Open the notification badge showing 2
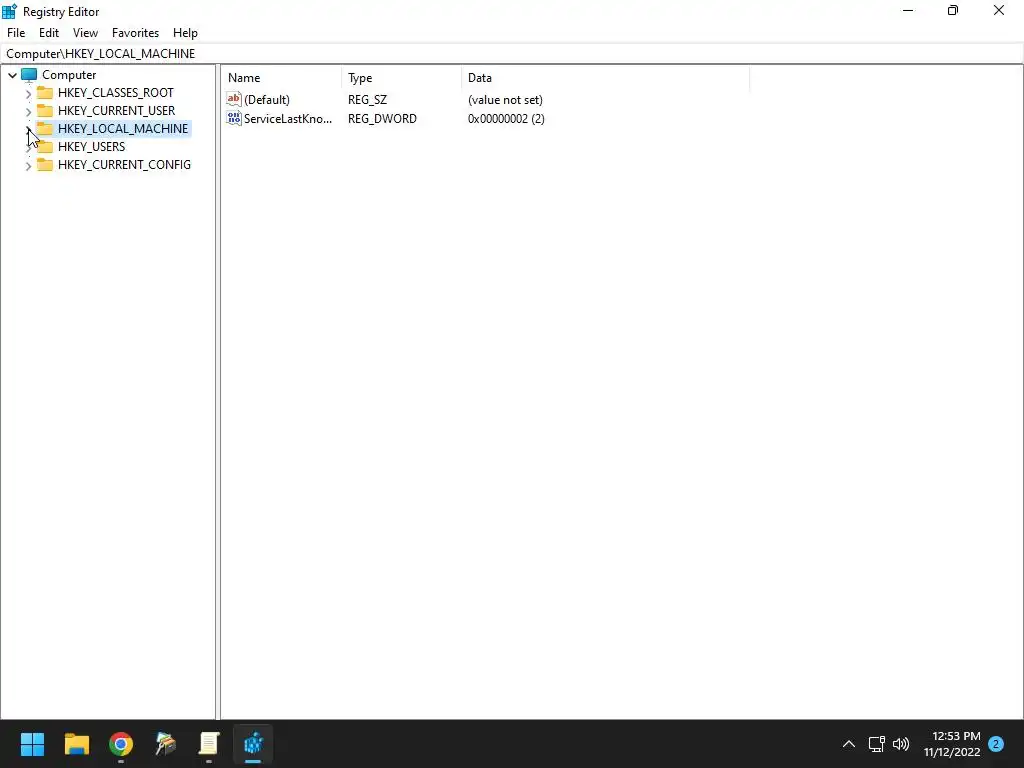1024x768 pixels. point(996,744)
